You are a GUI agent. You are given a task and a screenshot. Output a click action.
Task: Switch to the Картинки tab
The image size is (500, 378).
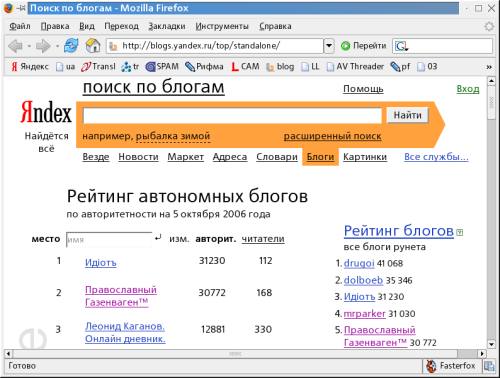tap(365, 157)
